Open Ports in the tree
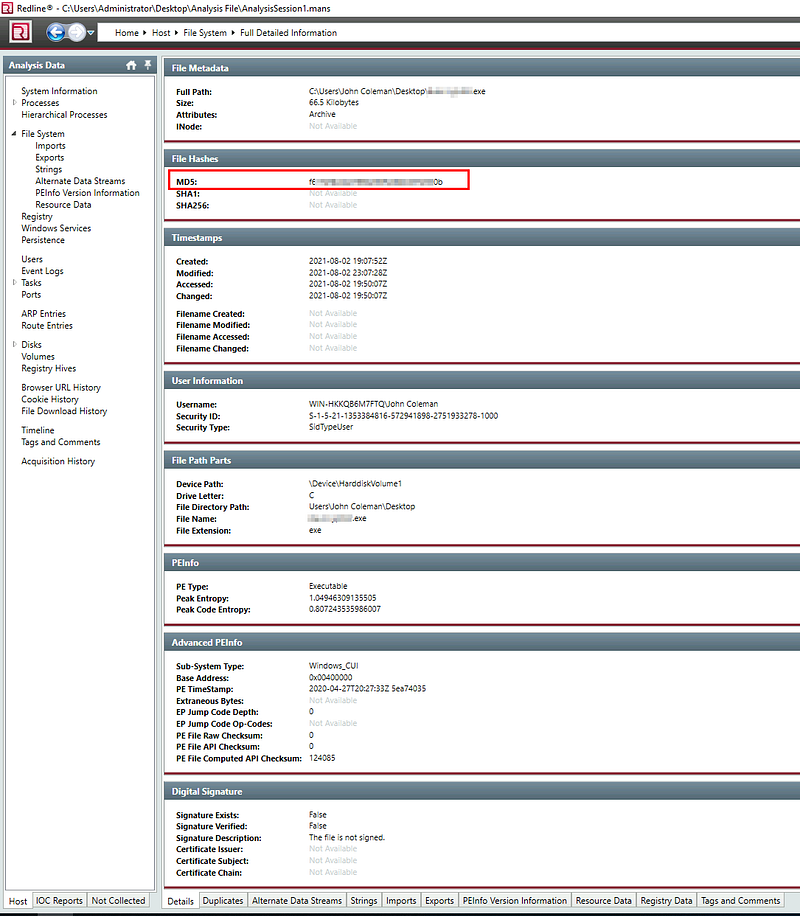Viewport: 800px width, 916px height. pos(31,295)
